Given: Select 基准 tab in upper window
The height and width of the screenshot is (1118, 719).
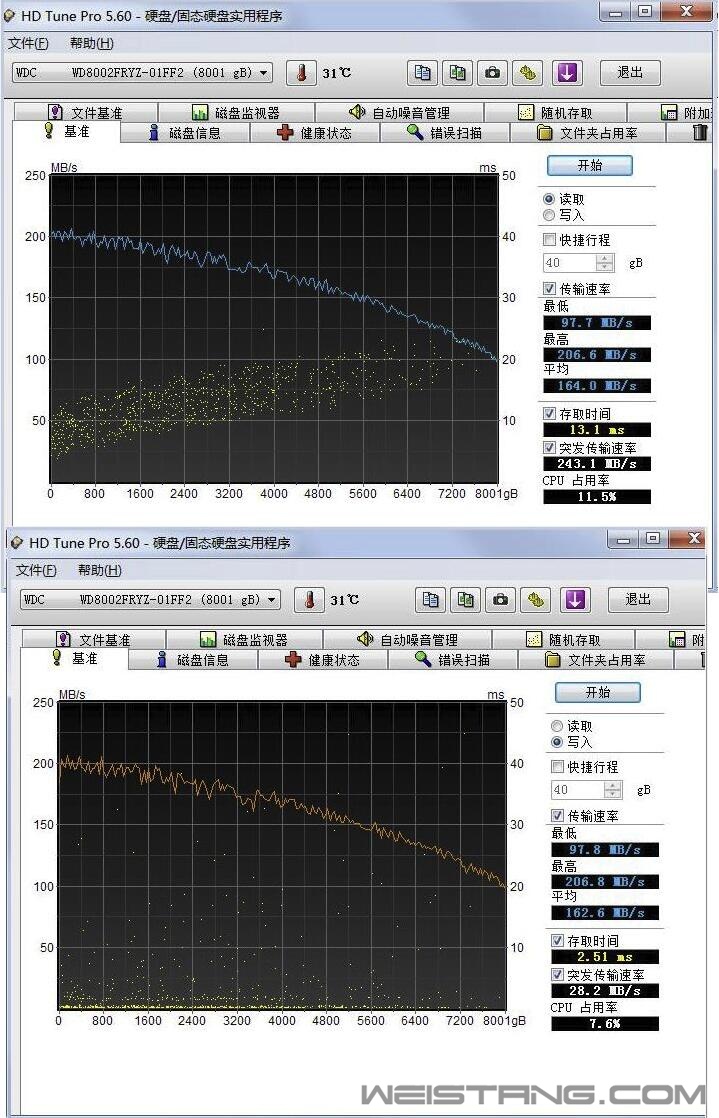Looking at the screenshot, I should [66, 131].
